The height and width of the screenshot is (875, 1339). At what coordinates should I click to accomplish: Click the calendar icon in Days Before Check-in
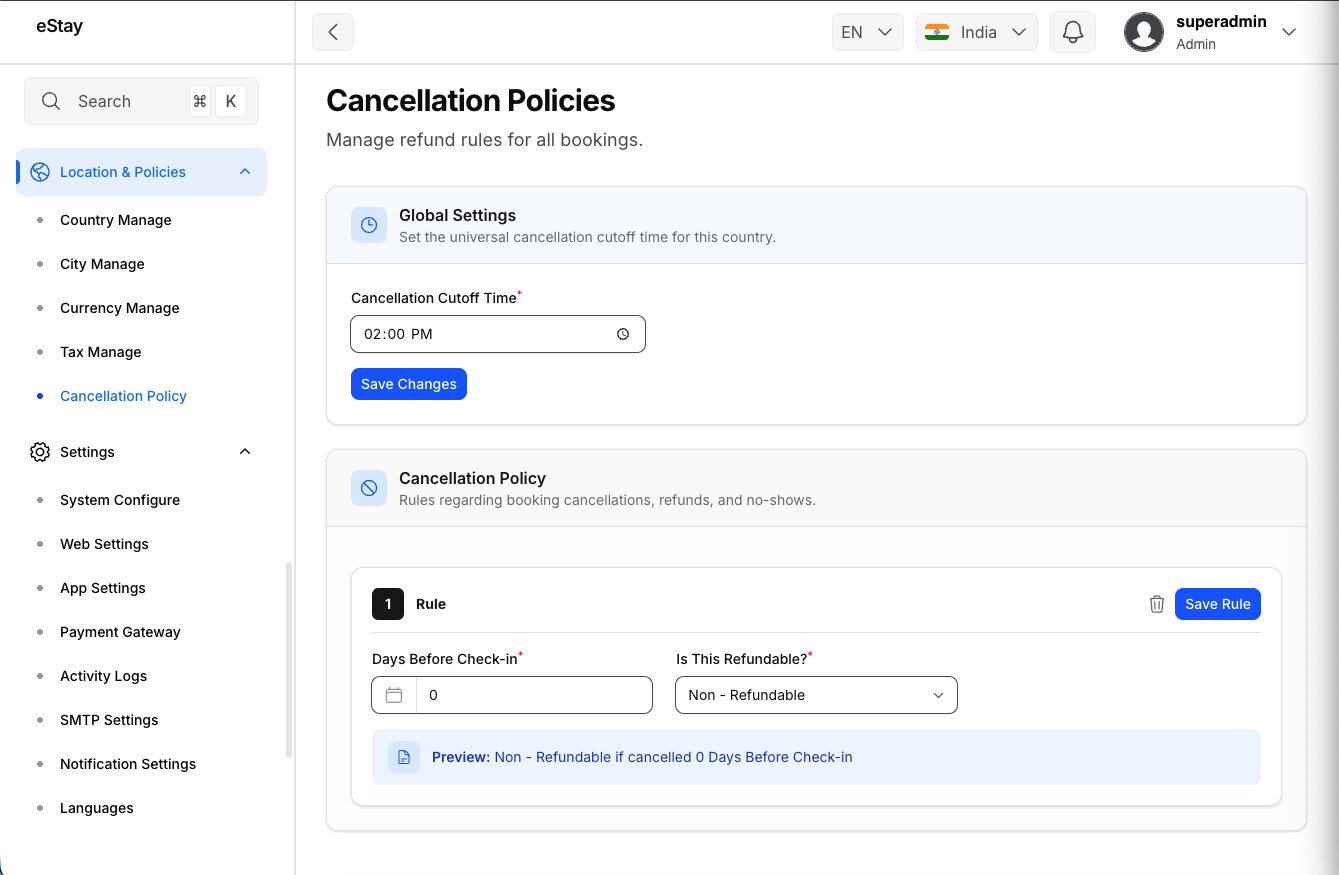click(394, 695)
